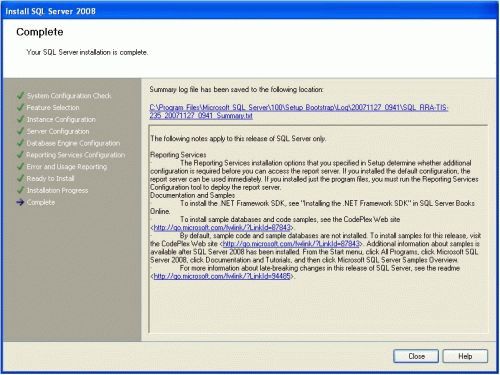
Task: Click the 'Documentation and Samples' notes heading
Action: [x=192, y=195]
